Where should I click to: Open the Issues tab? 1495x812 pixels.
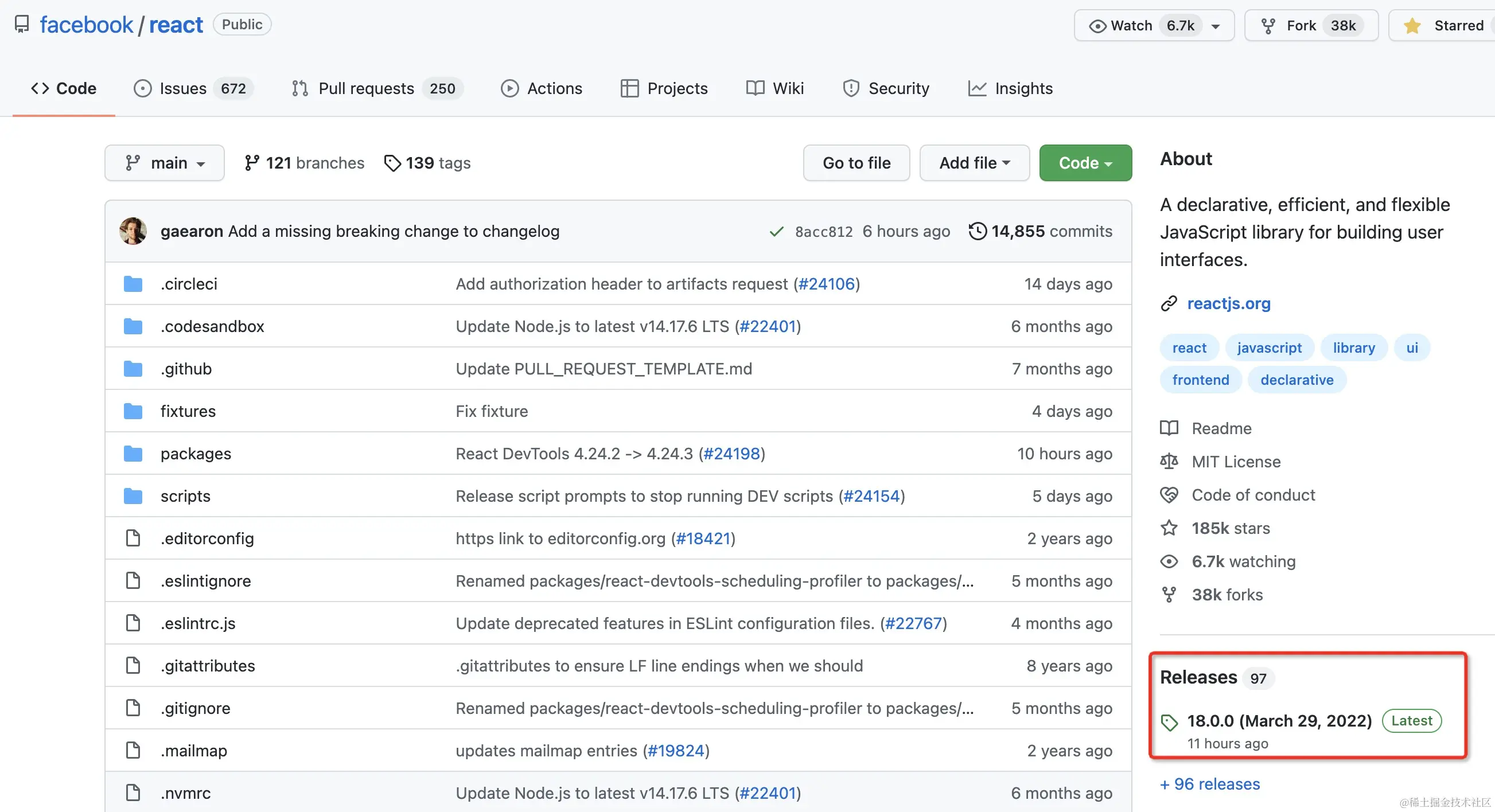193,88
